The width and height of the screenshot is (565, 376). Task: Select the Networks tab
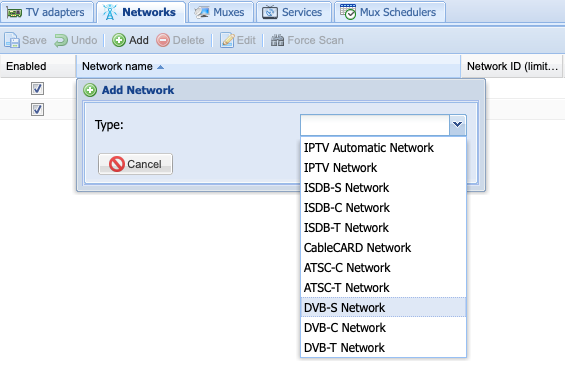pyautogui.click(x=141, y=12)
